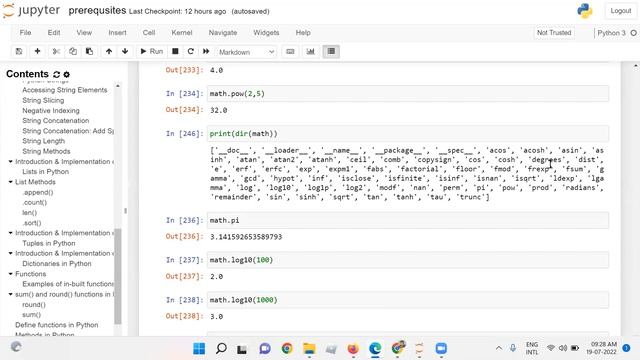Screen dimensions: 640x360
Task: Open the Kernel menu
Action: 182,33
